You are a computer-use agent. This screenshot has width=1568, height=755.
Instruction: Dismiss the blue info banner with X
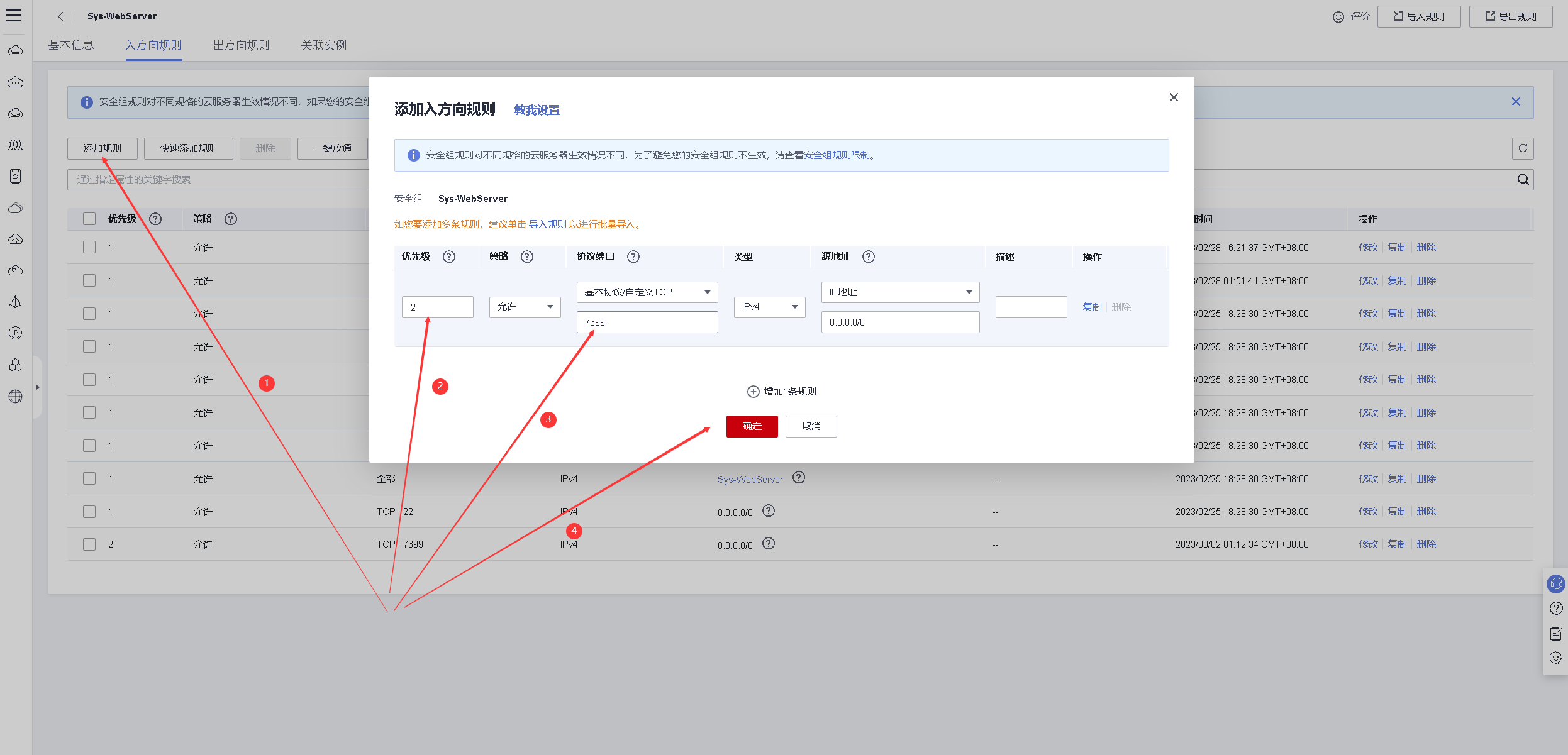click(x=1516, y=102)
